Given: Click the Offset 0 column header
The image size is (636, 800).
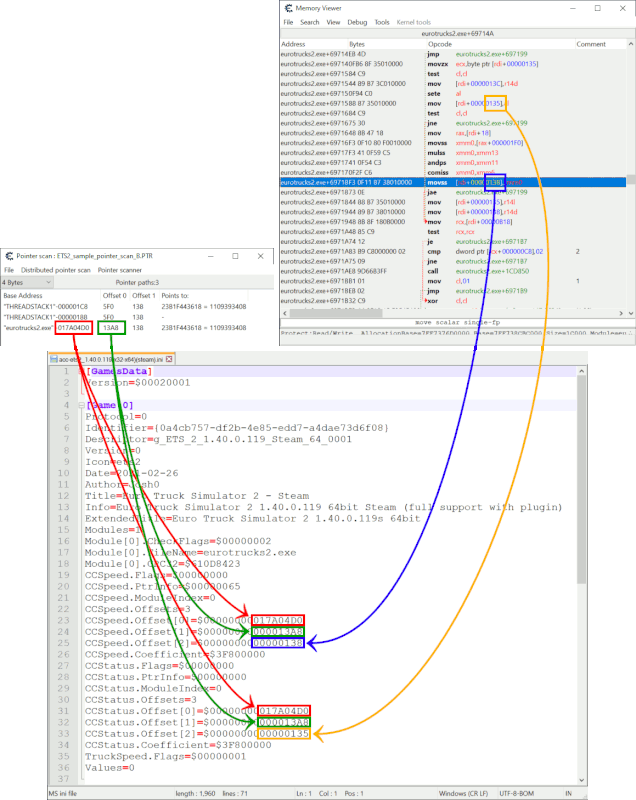Looking at the screenshot, I should (115, 295).
